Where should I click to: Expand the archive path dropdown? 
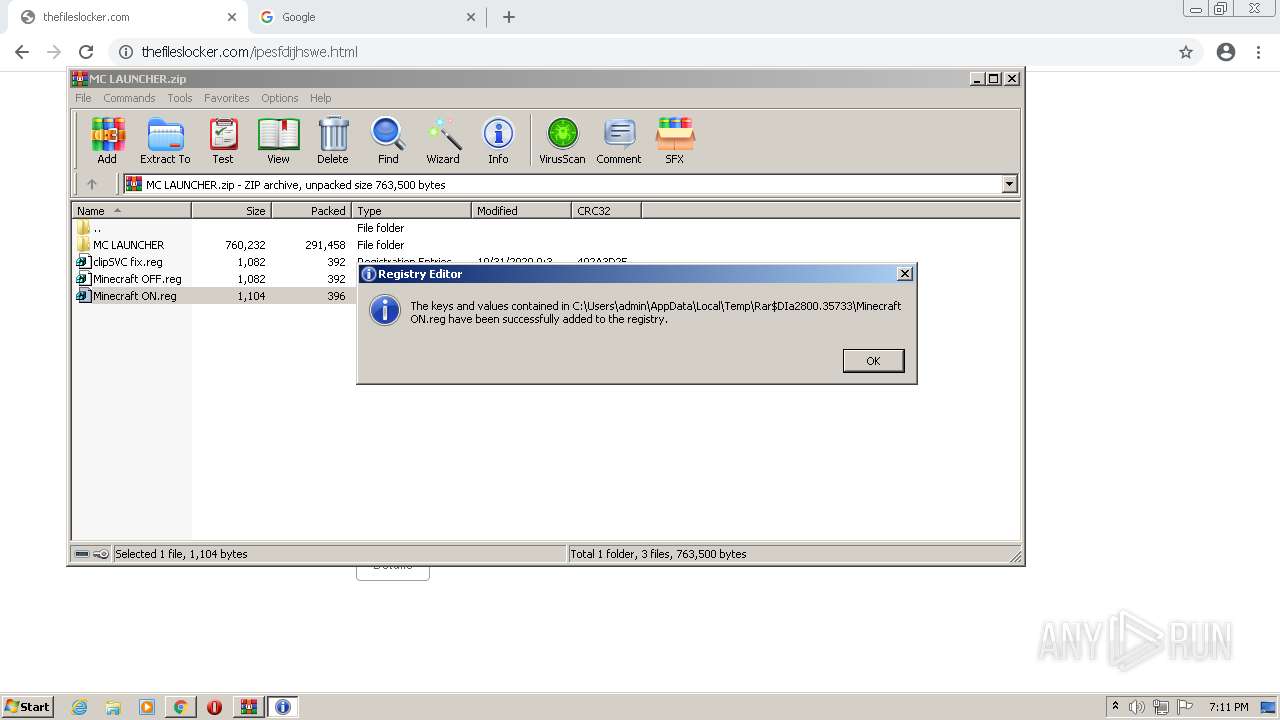coord(1009,184)
